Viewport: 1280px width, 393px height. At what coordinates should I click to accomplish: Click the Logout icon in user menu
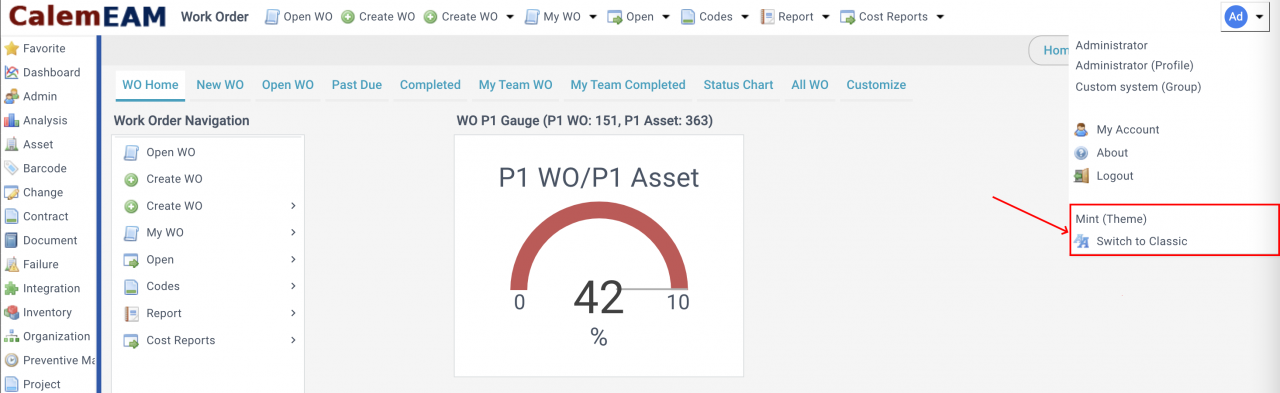click(1081, 176)
